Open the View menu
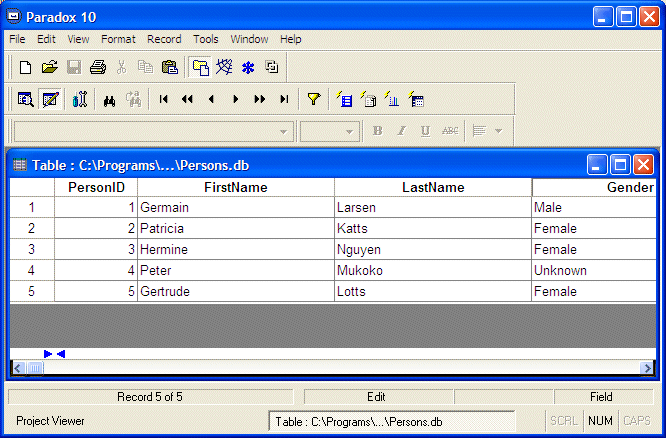 click(78, 39)
